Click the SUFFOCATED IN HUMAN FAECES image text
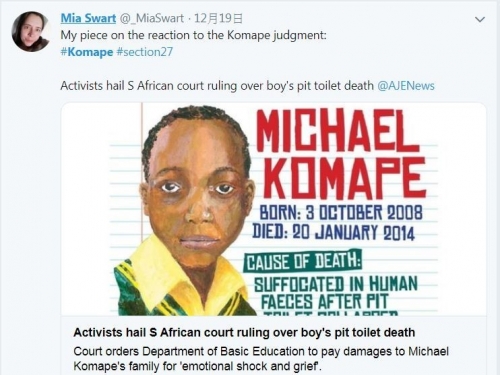500x375 pixels. [x=335, y=292]
